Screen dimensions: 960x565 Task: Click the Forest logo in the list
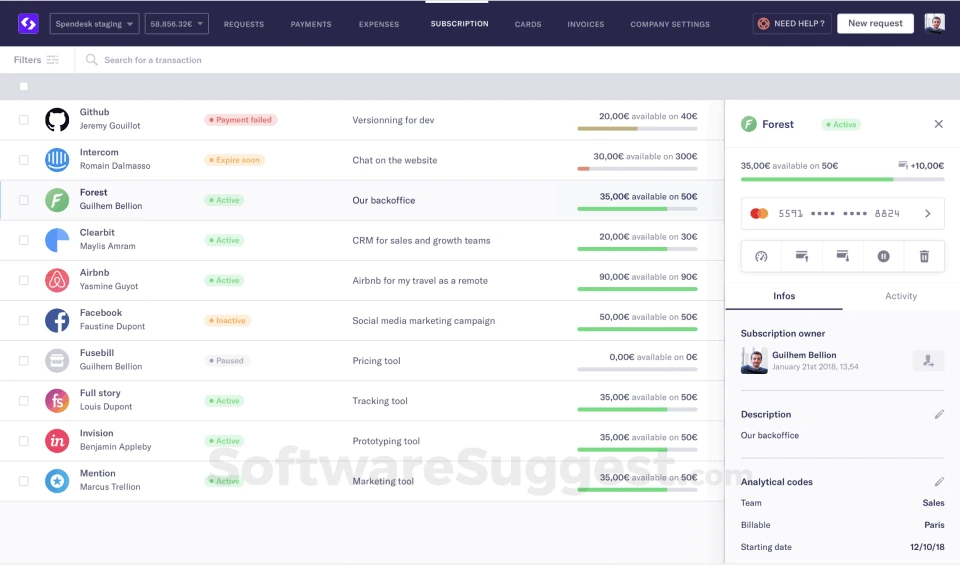(x=57, y=200)
